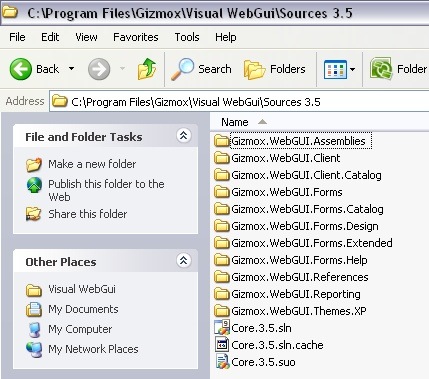Click the Publish to Web globe icon

pyautogui.click(x=34, y=185)
